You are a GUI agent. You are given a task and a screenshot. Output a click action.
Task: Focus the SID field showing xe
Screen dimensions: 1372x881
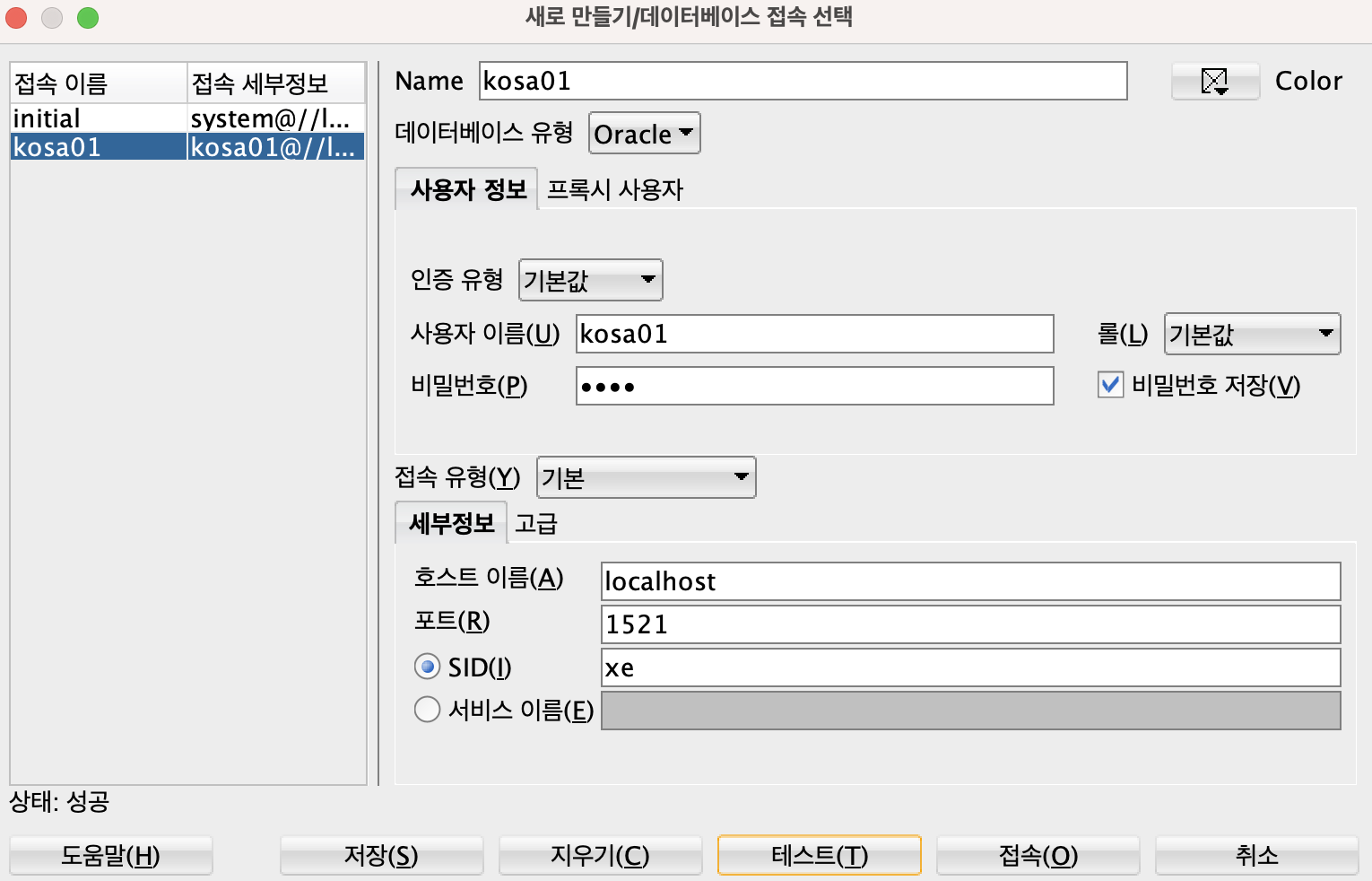click(x=971, y=667)
